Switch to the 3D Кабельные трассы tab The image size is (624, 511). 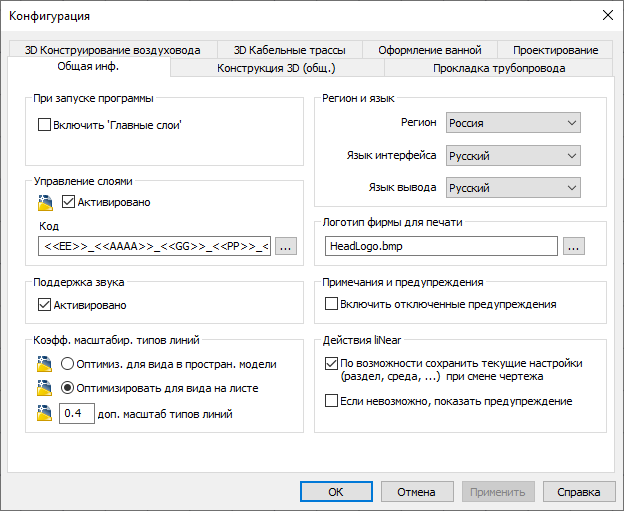coord(289,50)
